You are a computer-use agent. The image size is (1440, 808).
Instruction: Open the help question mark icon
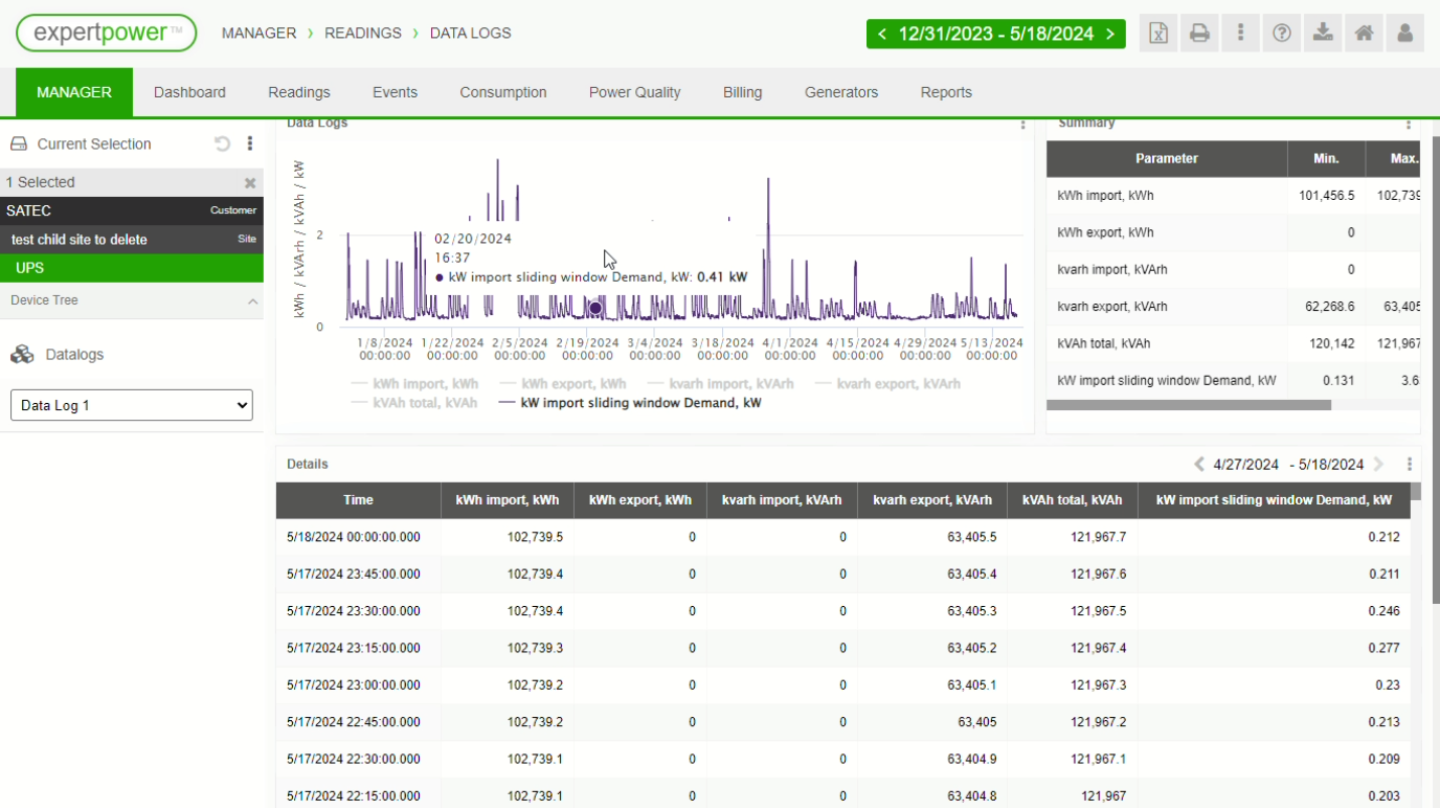click(x=1281, y=33)
